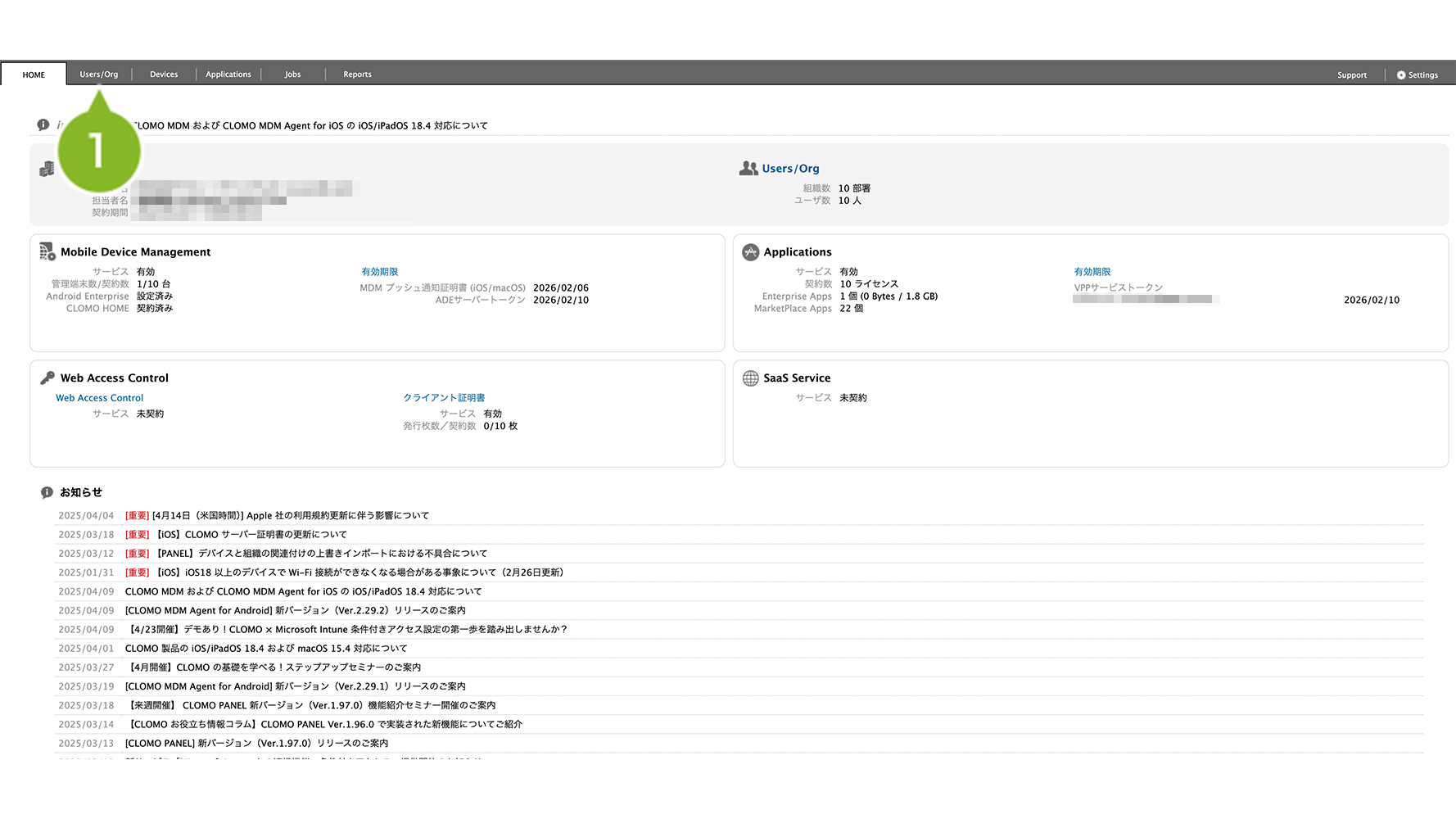Viewport: 1456px width, 819px height.
Task: Click the Applications panel heading
Action: pyautogui.click(x=798, y=252)
